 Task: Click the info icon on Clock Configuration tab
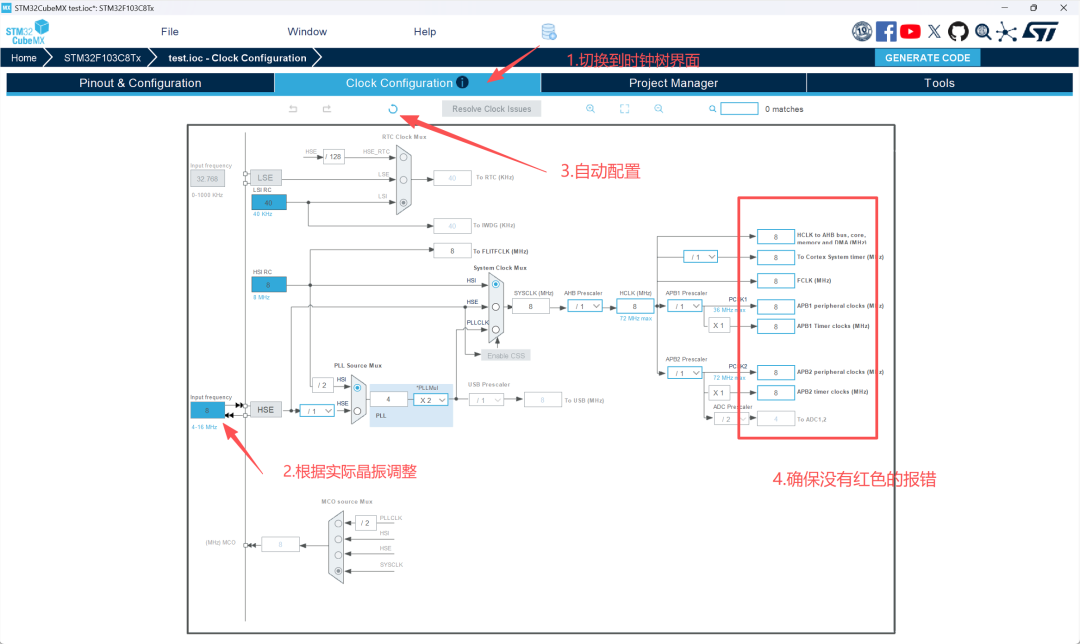pos(462,83)
